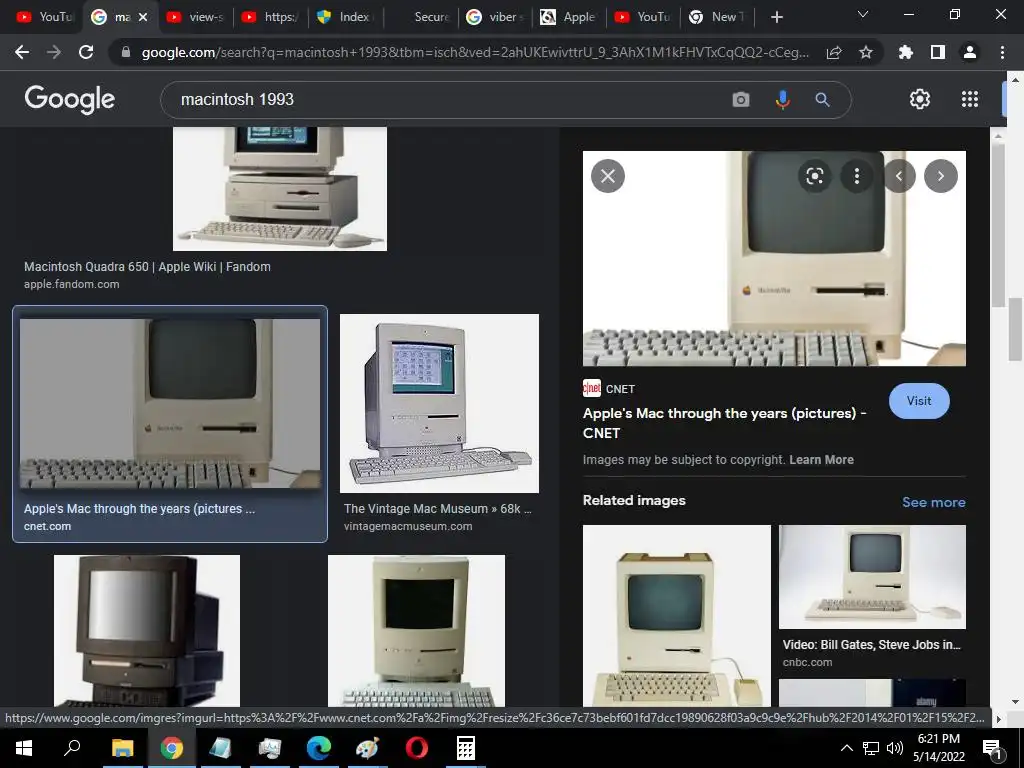
Task: Open Learn More copyright link
Action: [821, 460]
